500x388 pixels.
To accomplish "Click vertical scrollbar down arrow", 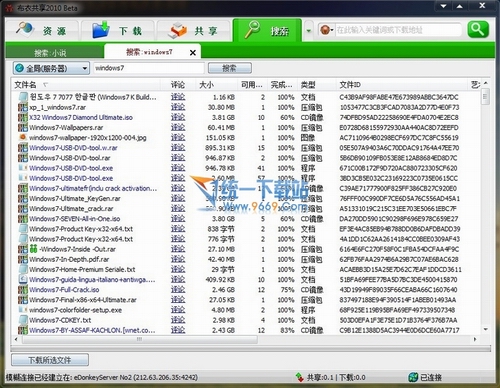I will [486, 330].
